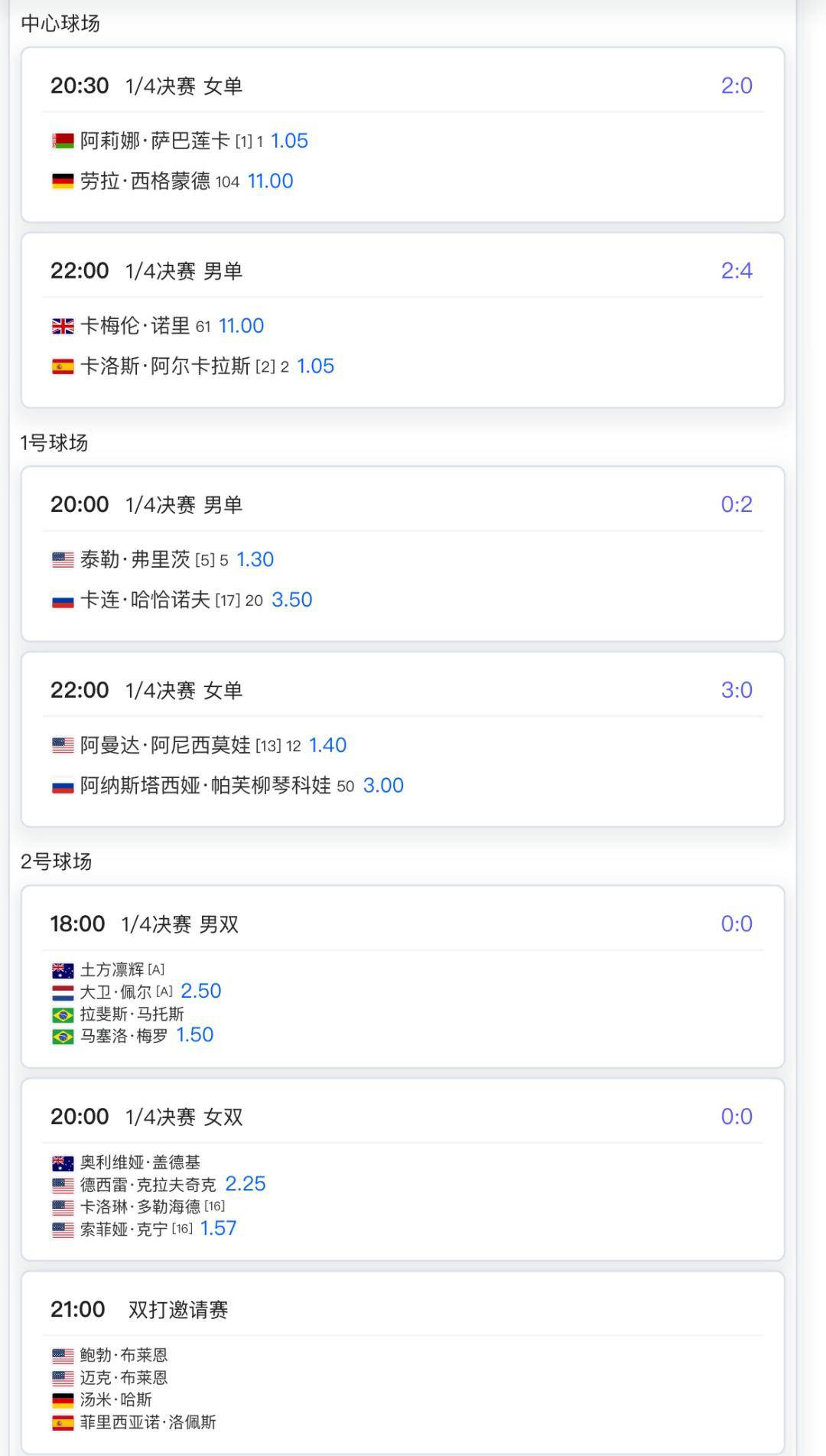Click the Australian flag beside 奥利维娅·盖德基
Screen dimensions: 826x1456
coord(63,1163)
